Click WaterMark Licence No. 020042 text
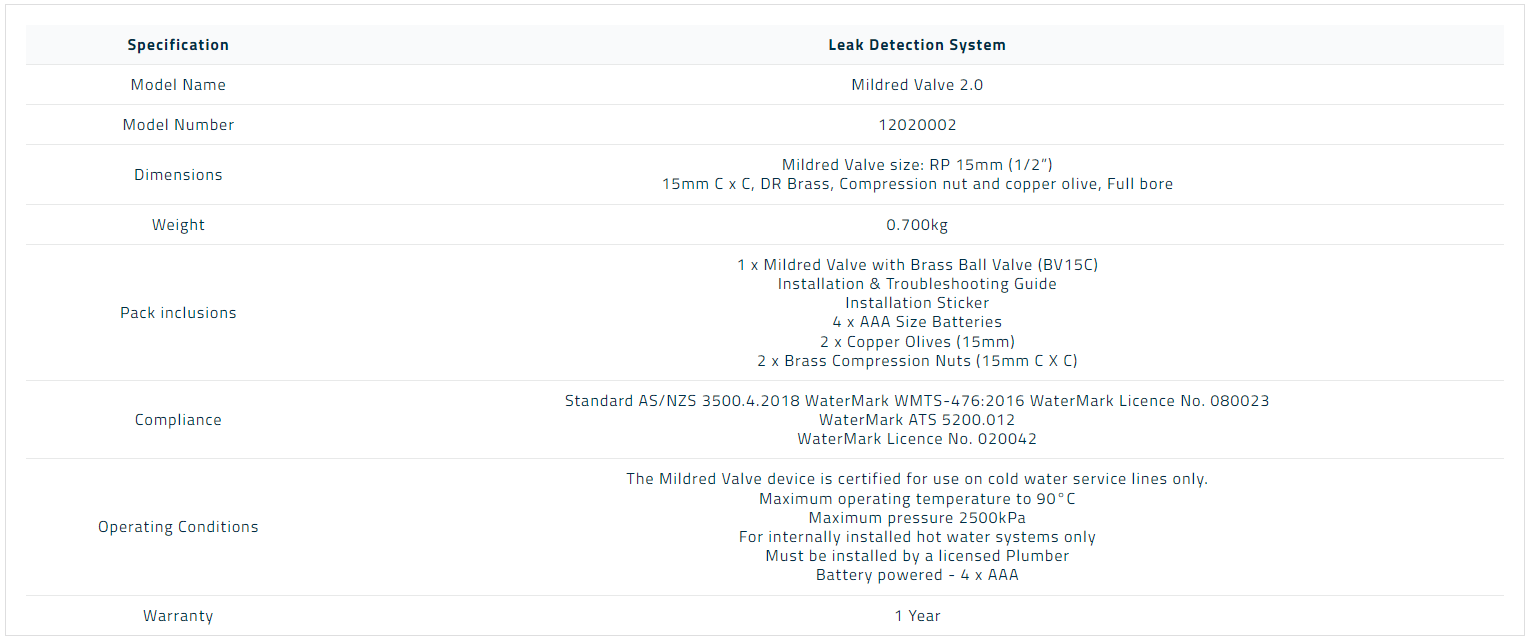 (x=917, y=439)
